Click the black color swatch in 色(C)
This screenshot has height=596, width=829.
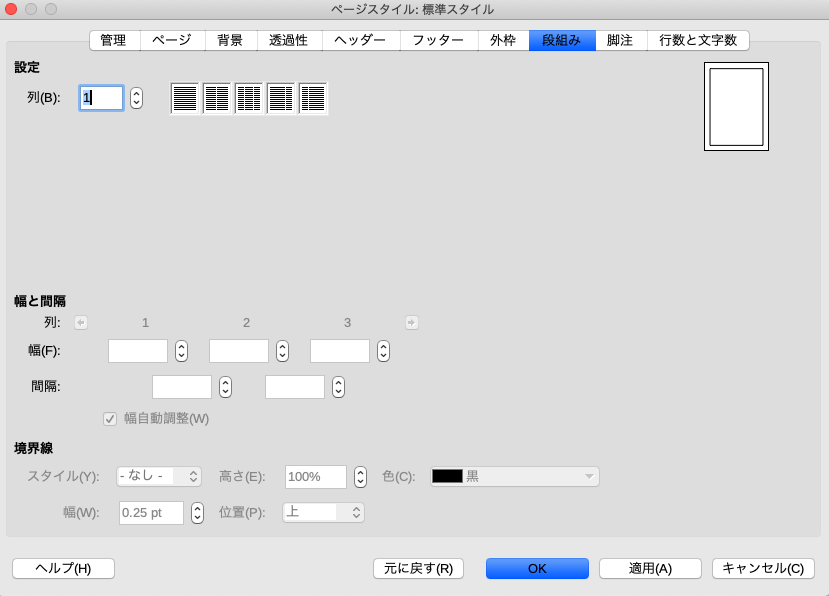tap(447, 476)
